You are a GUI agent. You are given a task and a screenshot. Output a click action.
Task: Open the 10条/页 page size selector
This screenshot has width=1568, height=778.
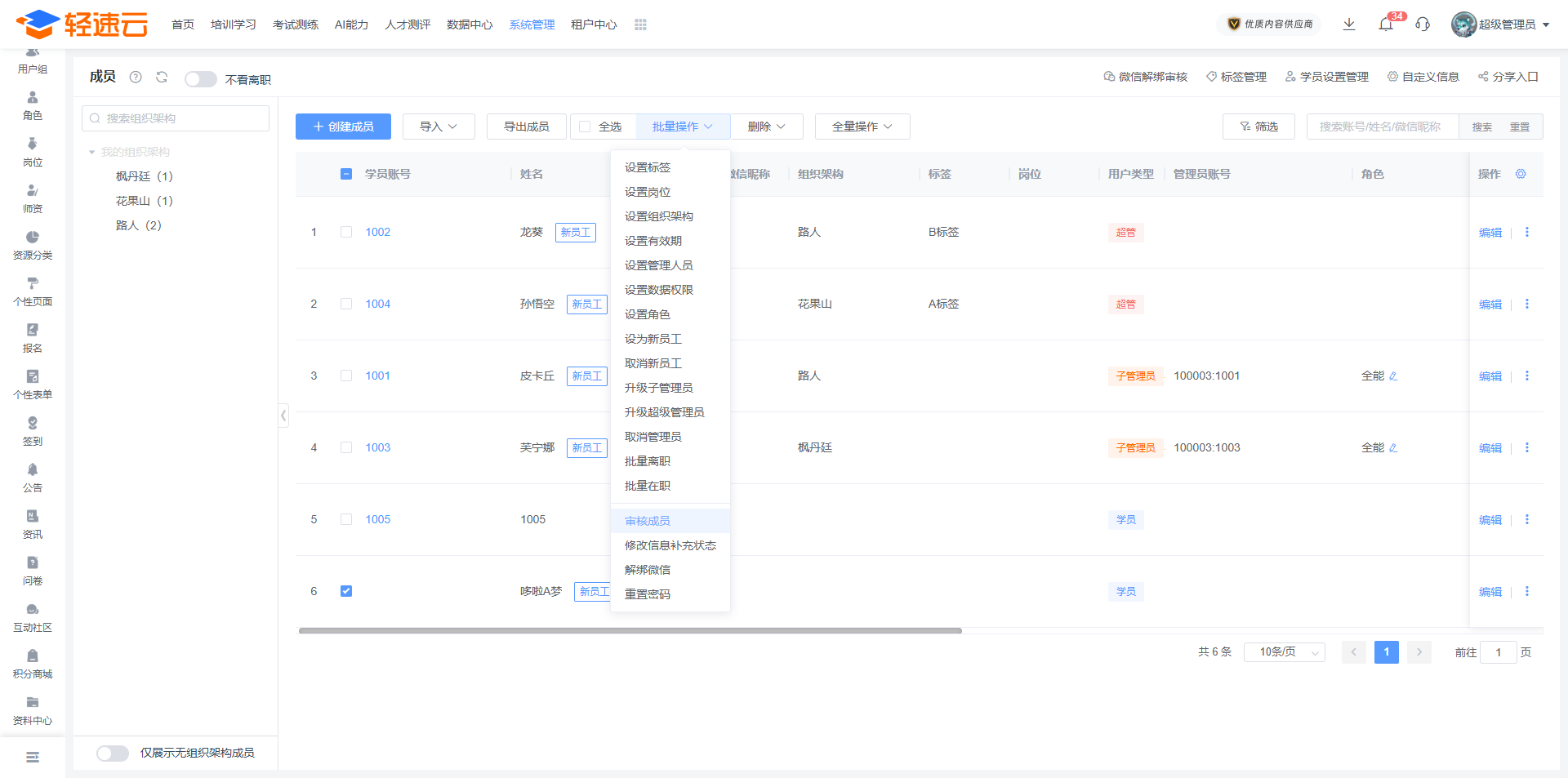pos(1285,652)
